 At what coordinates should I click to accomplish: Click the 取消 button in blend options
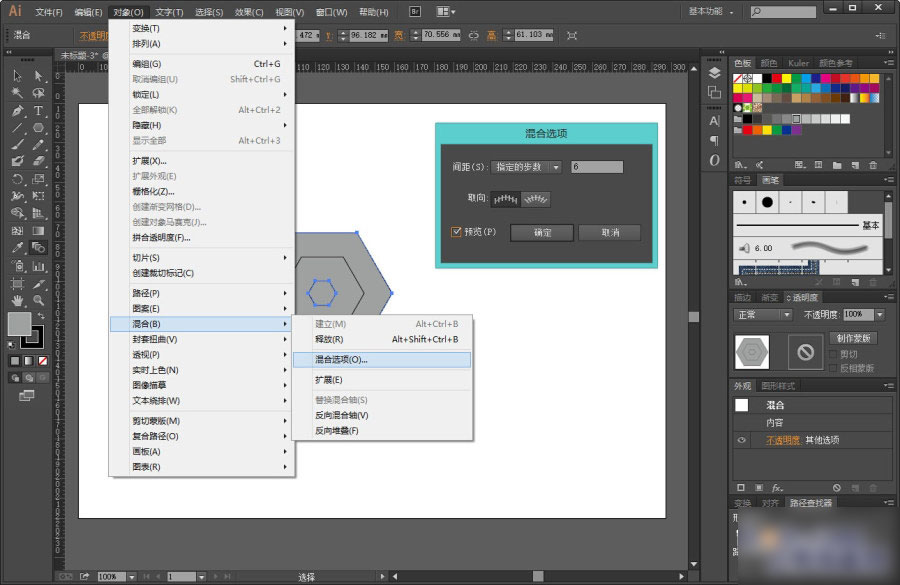tap(610, 233)
